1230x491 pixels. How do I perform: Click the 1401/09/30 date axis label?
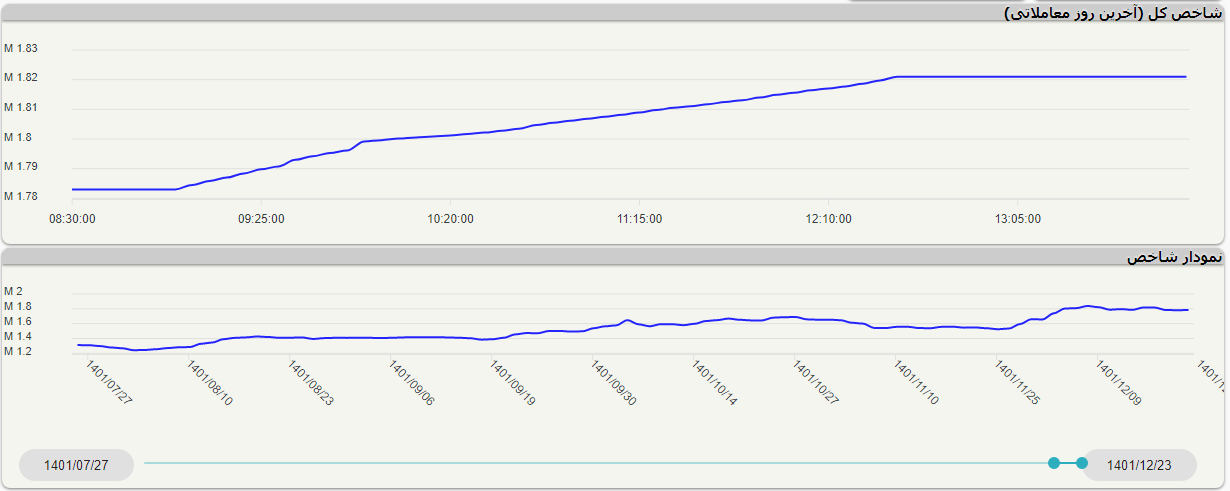(x=613, y=384)
